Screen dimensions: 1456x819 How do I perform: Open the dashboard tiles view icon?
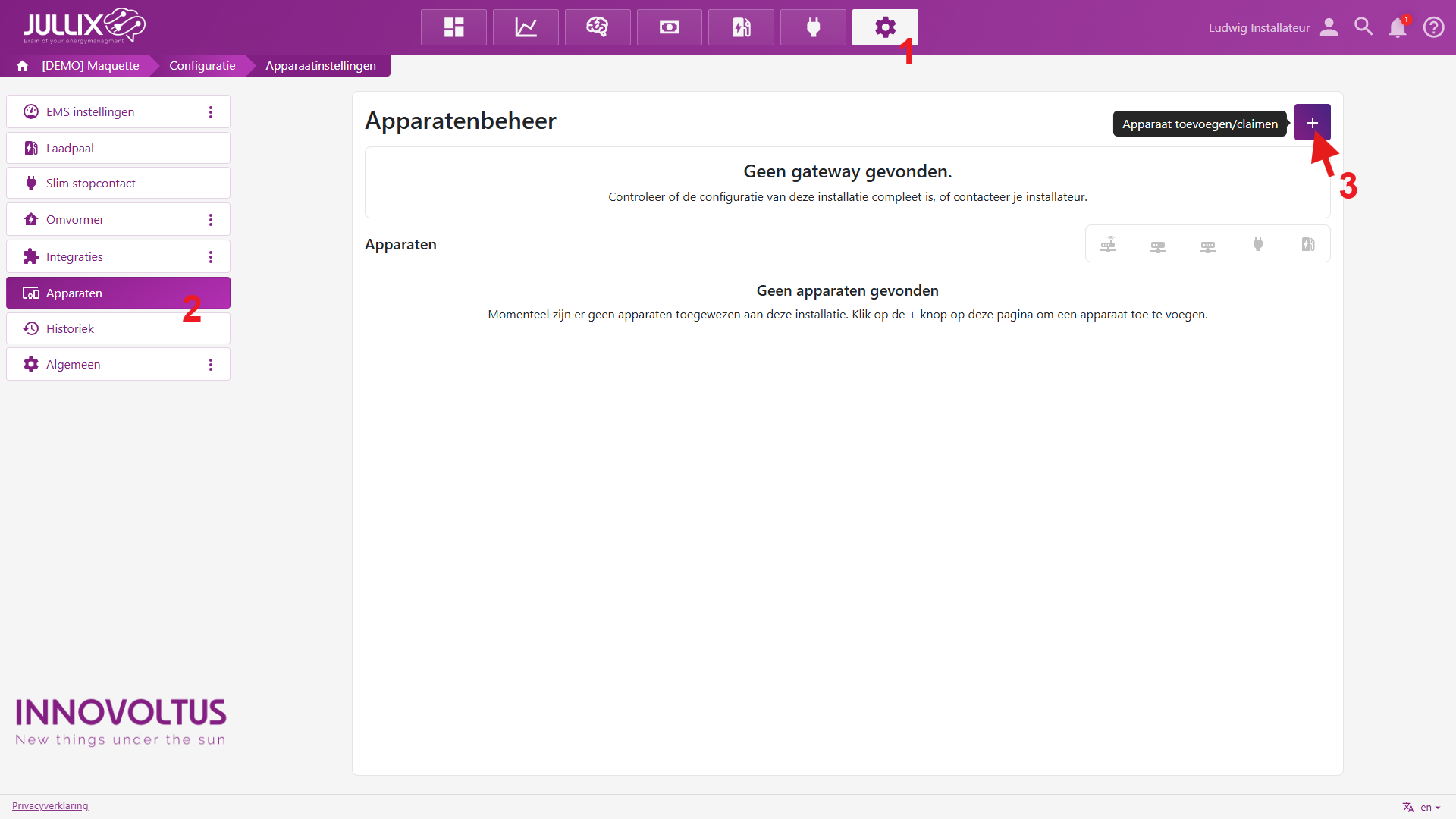pos(453,27)
